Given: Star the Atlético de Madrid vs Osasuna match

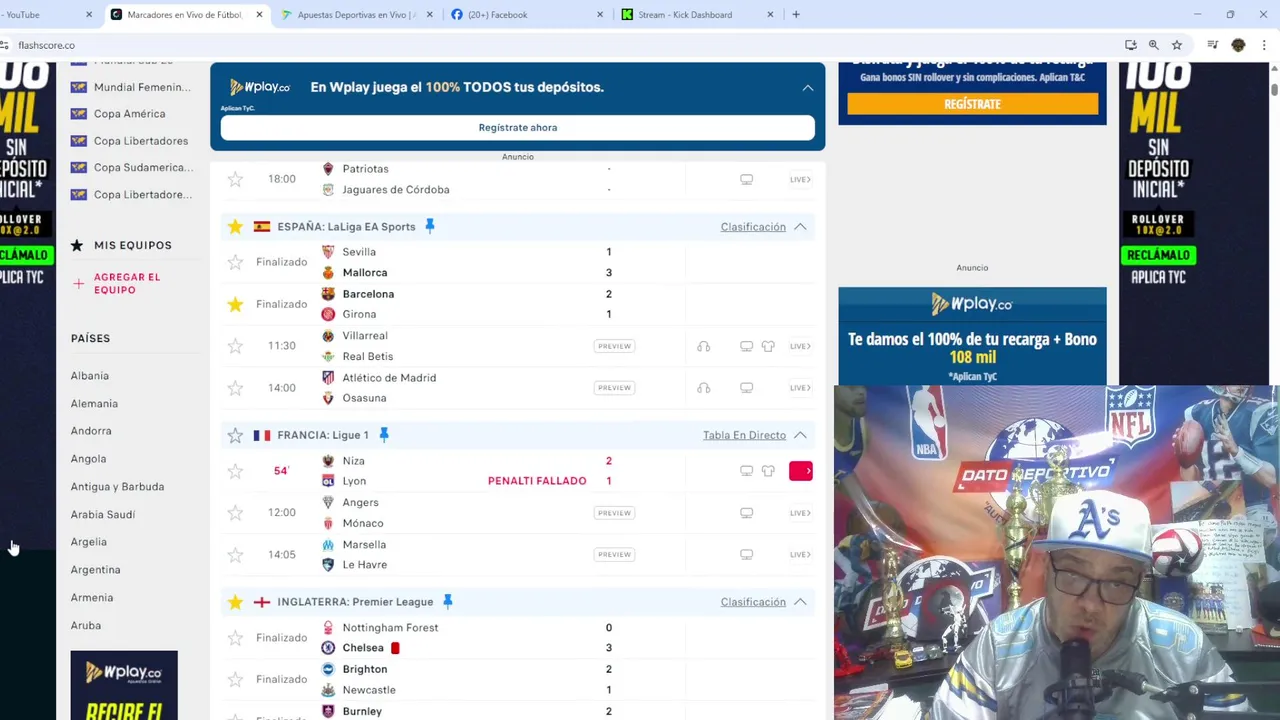Looking at the screenshot, I should pos(235,388).
